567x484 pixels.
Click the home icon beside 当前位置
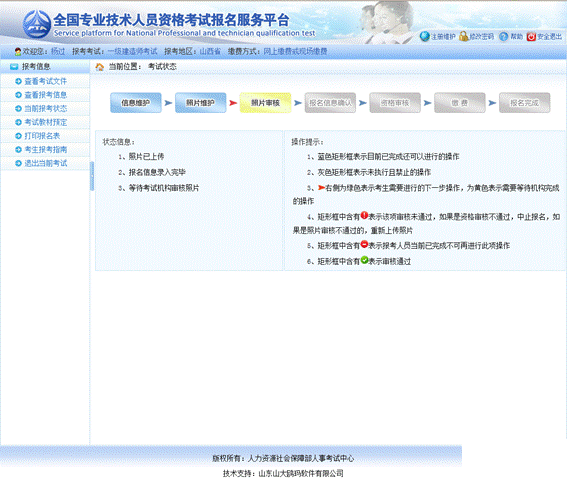tap(99, 67)
